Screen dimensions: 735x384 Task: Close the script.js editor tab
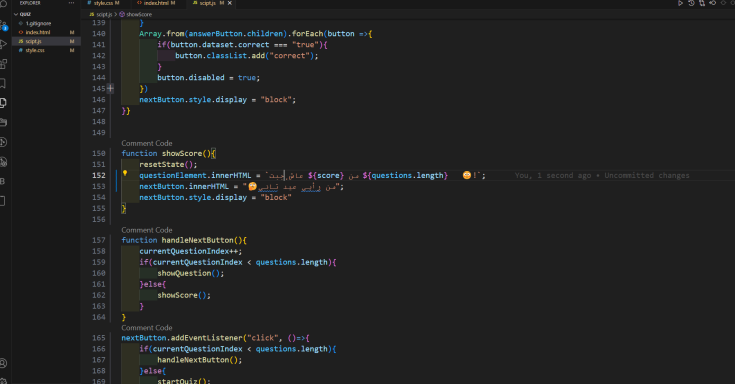(230, 3)
